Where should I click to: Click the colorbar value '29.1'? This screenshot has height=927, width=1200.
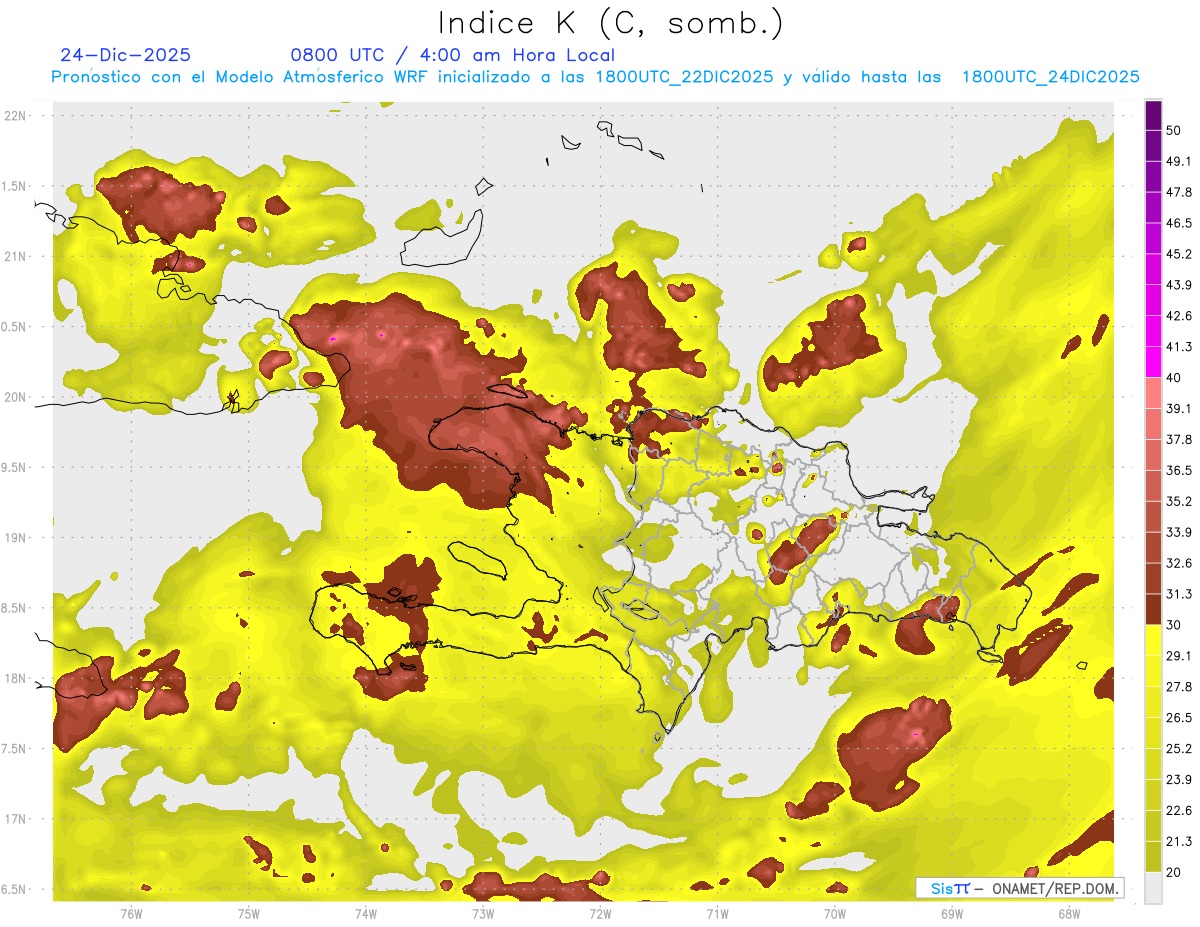(x=1179, y=656)
